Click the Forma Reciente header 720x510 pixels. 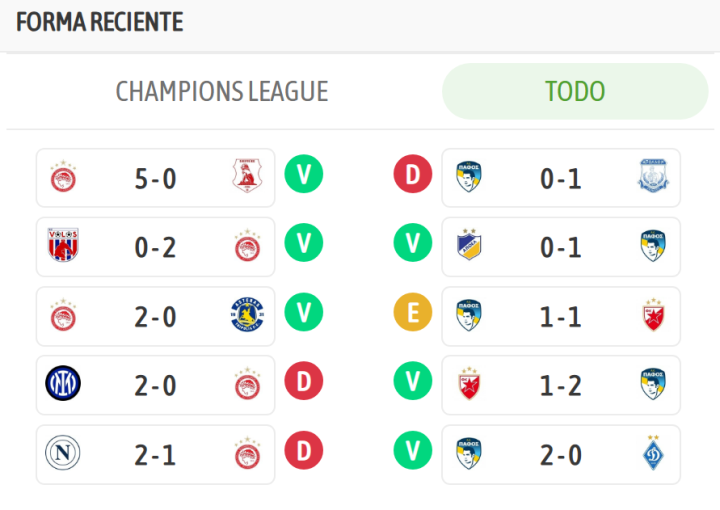pos(100,22)
